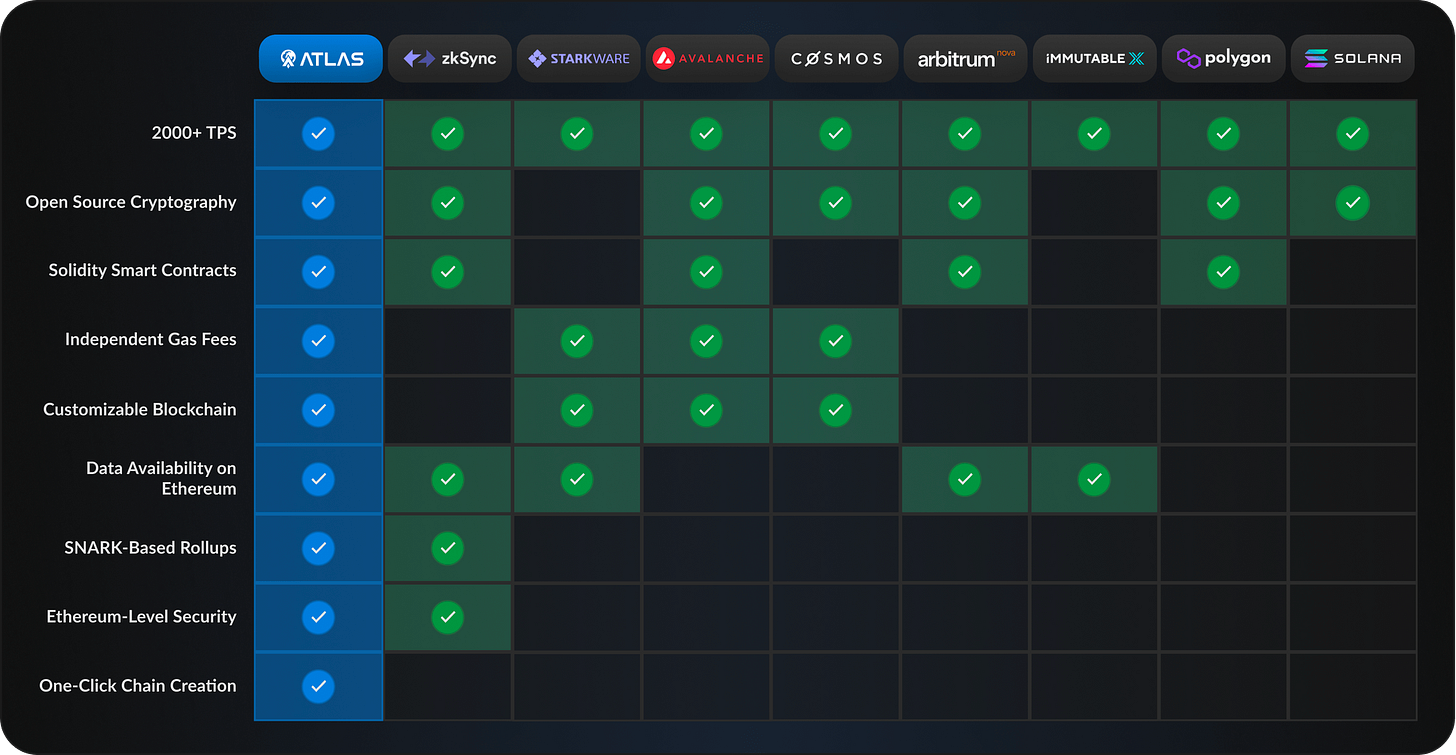1456x755 pixels.
Task: Click Atlas checkmark for Customizable Blockchain
Action: click(x=318, y=409)
